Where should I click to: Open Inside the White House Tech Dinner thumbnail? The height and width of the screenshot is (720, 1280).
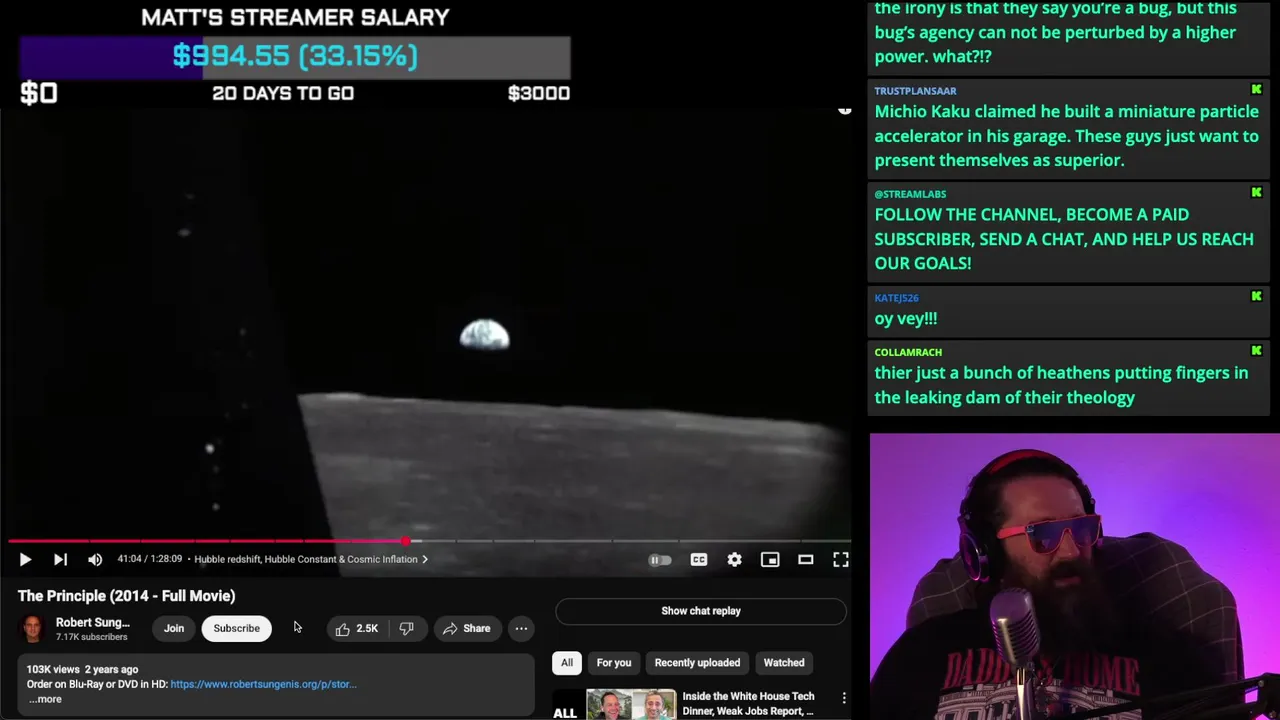(x=614, y=704)
